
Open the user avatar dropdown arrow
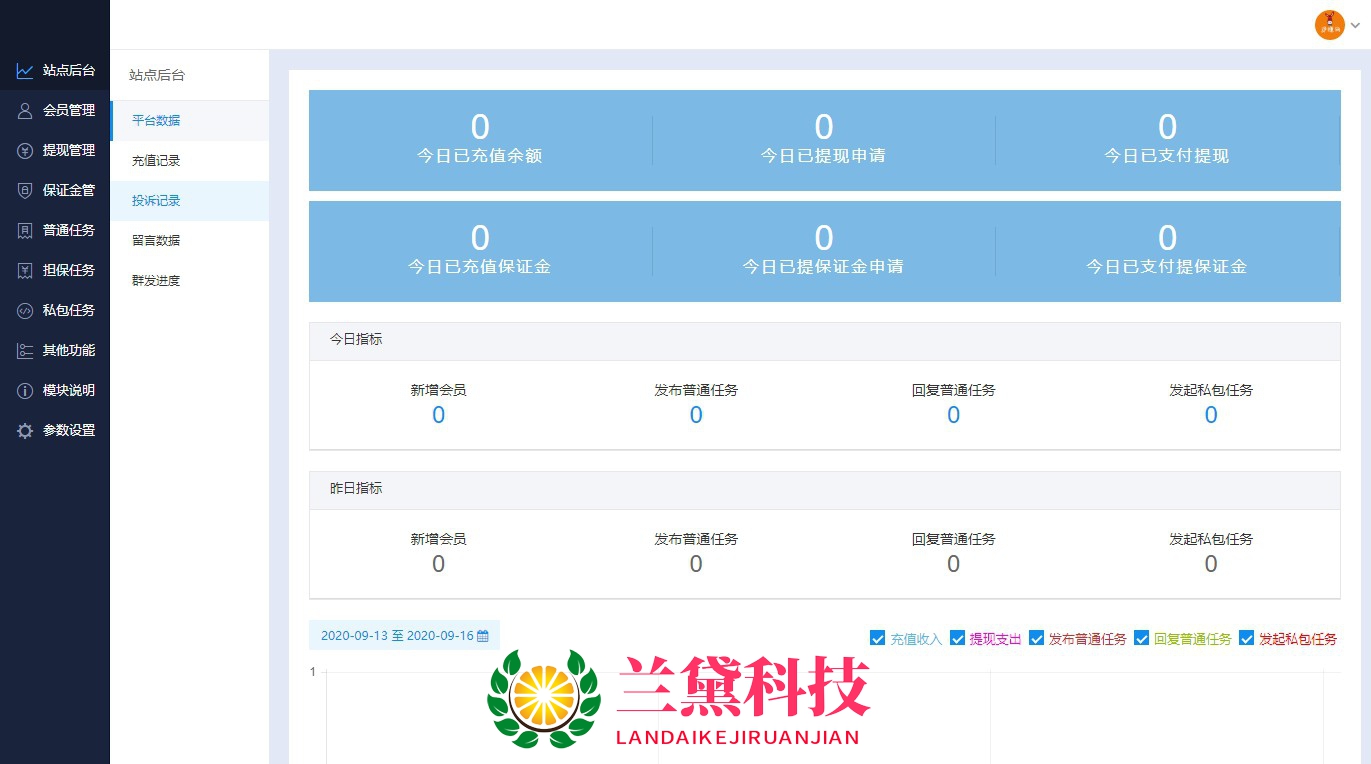[1355, 25]
